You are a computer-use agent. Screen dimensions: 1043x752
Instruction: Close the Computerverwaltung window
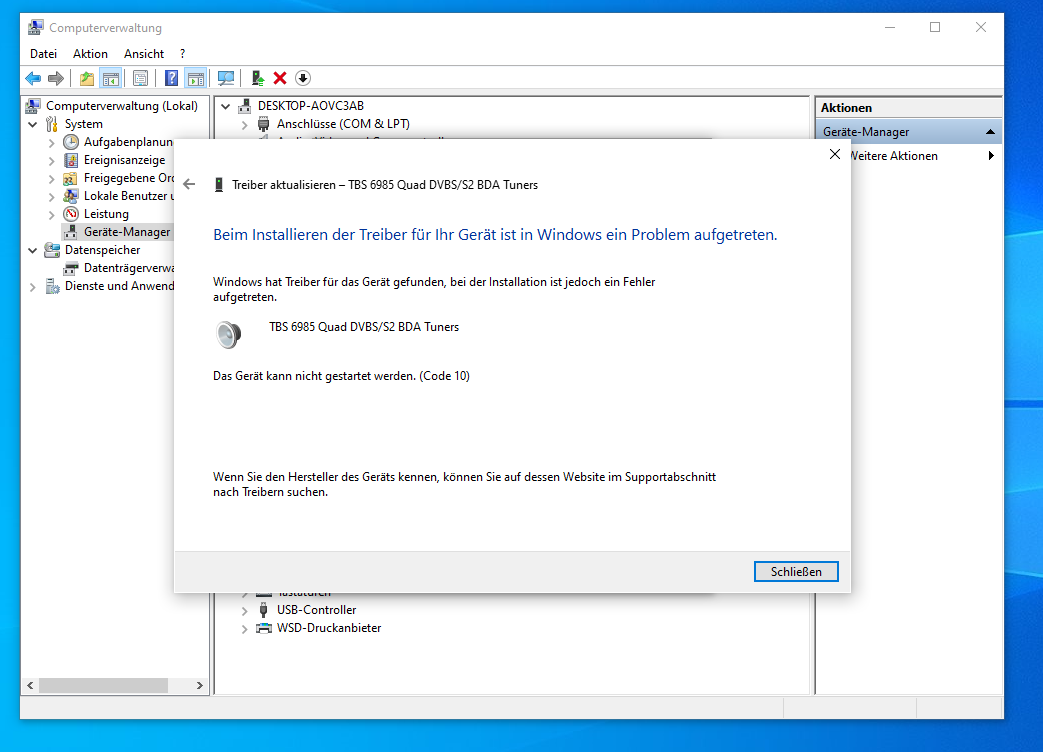coord(980,27)
